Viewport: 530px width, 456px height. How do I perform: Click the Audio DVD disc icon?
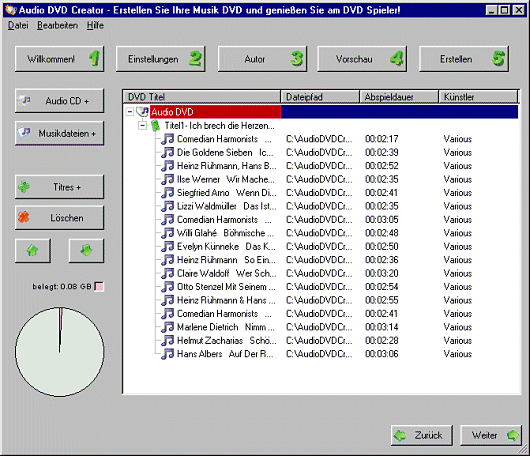142,112
